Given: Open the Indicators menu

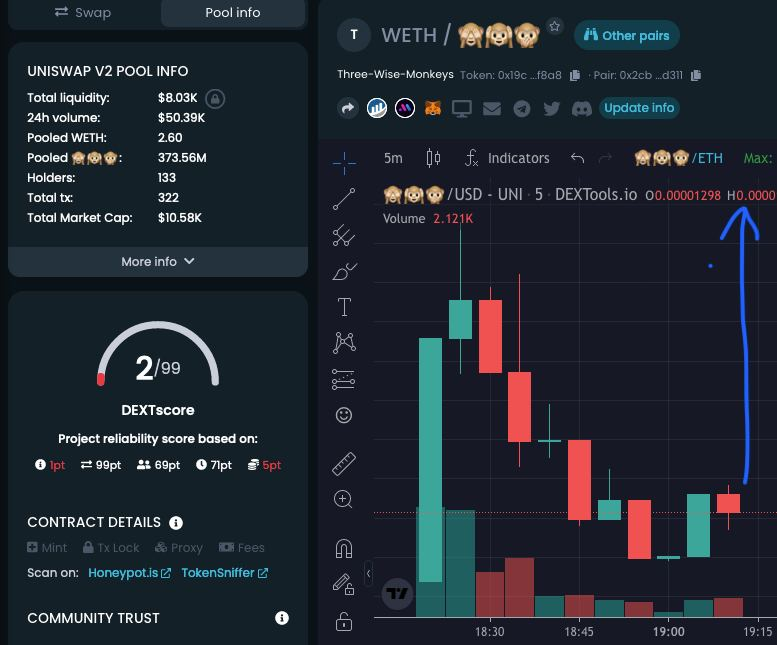Looking at the screenshot, I should (x=507, y=158).
